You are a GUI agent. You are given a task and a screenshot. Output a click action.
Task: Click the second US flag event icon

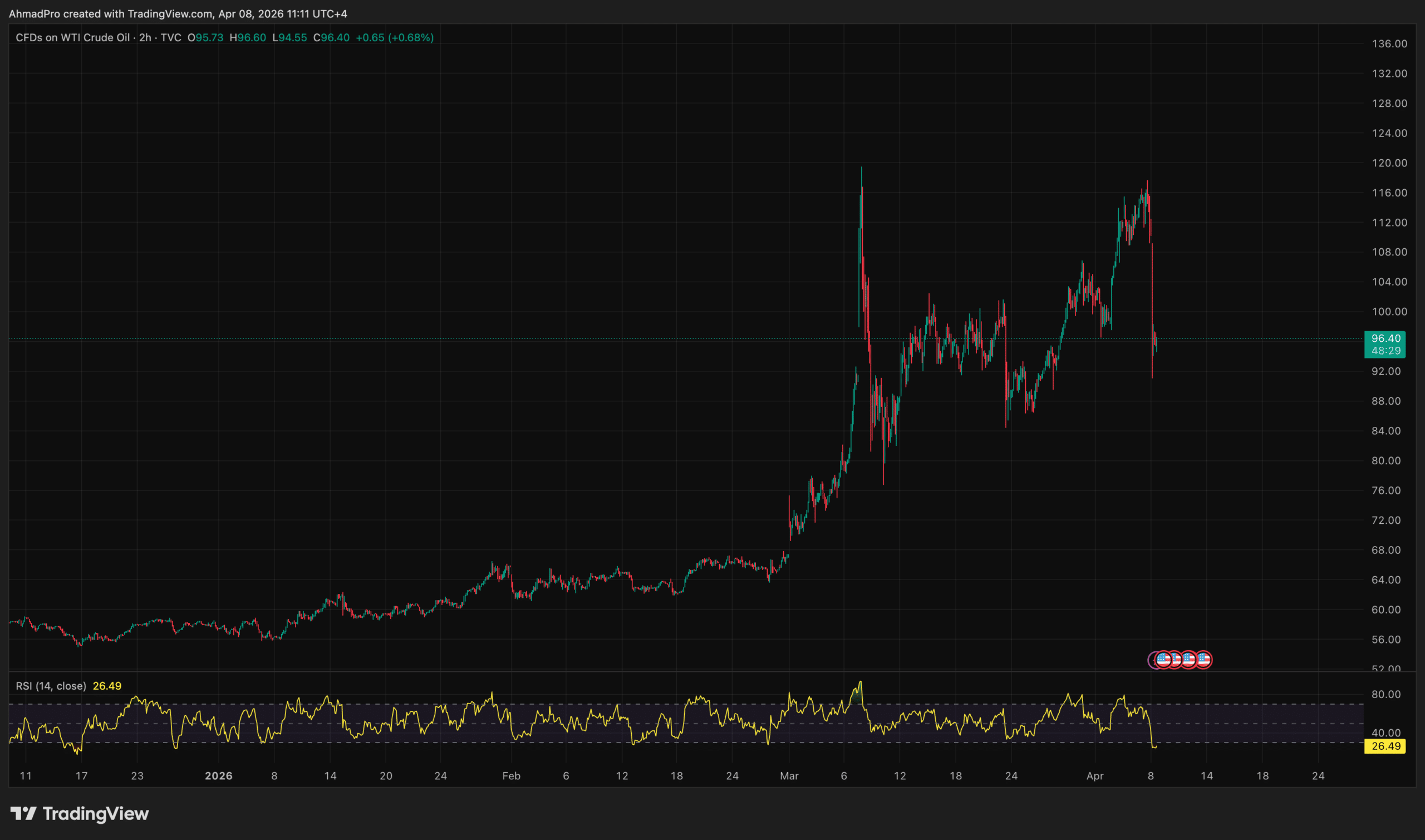[x=1176, y=659]
